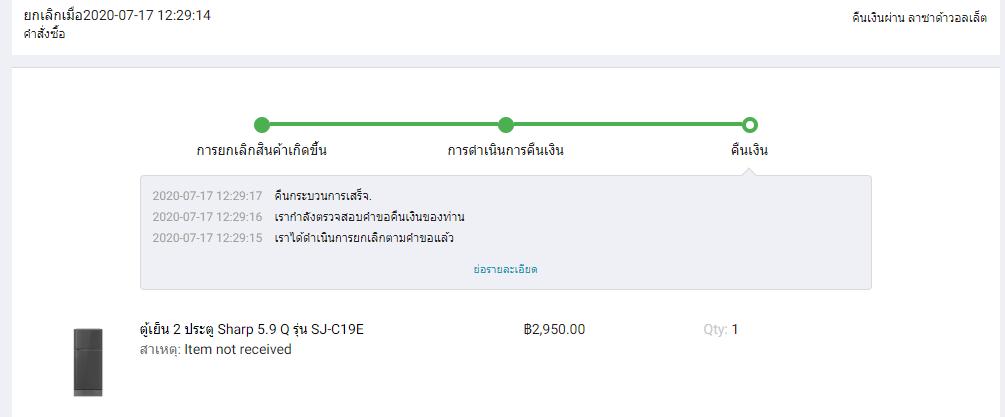The image size is (1005, 417).
Task: Click the การดำเนินการคืนเงิน step label
Action: [506, 151]
